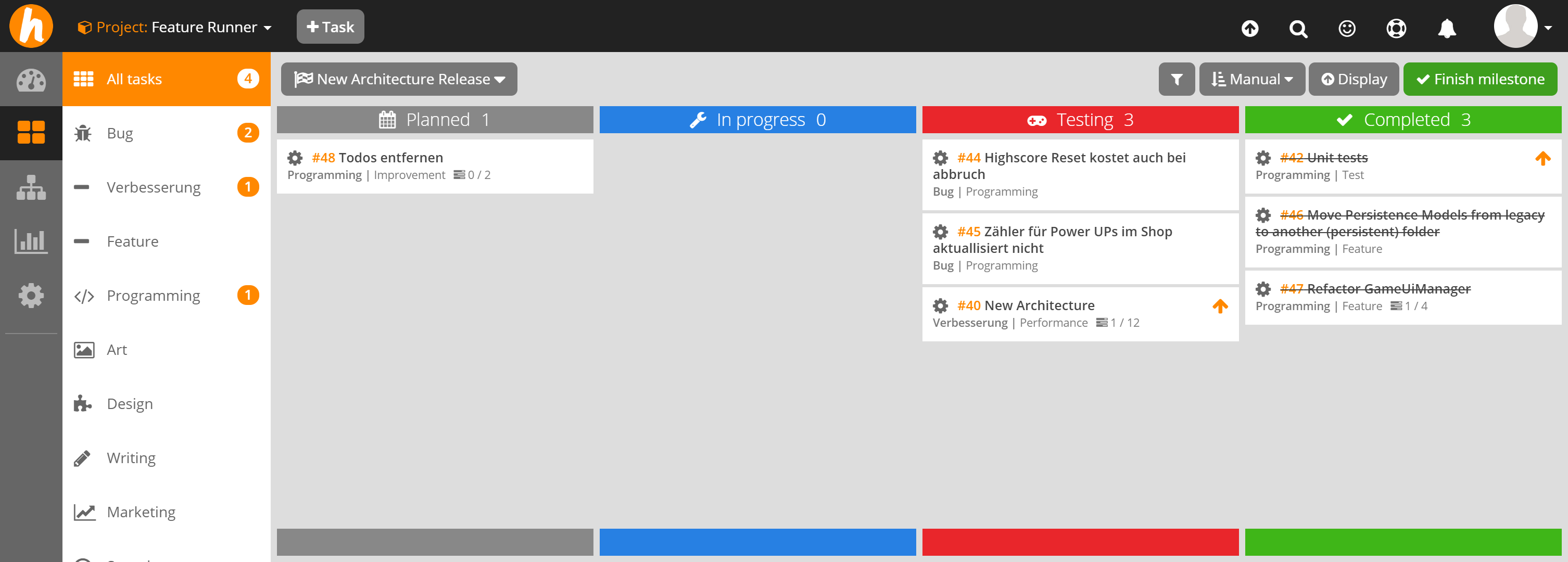Screen dimensions: 1568x562
Task: Click the + Task button
Action: [x=330, y=27]
